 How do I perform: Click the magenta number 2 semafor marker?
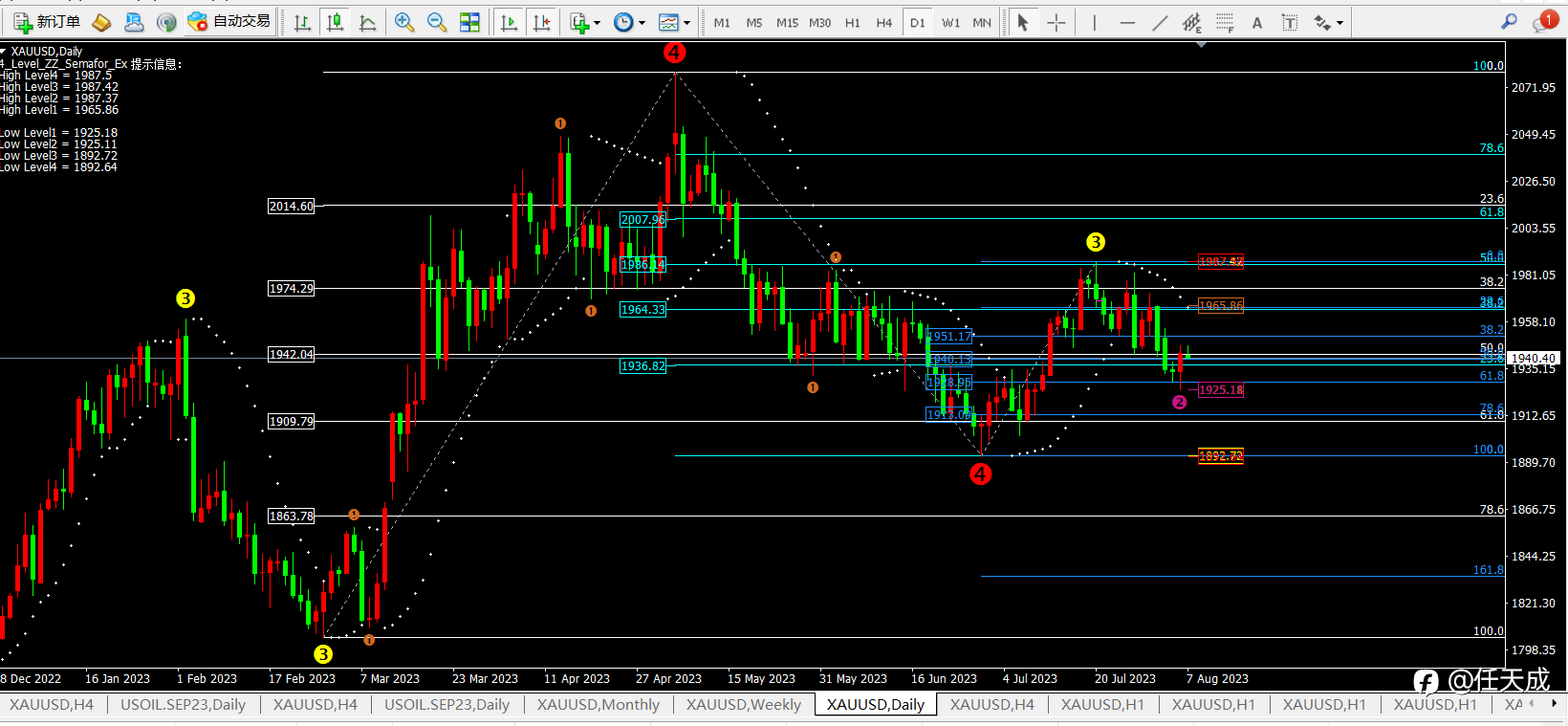(x=1179, y=402)
